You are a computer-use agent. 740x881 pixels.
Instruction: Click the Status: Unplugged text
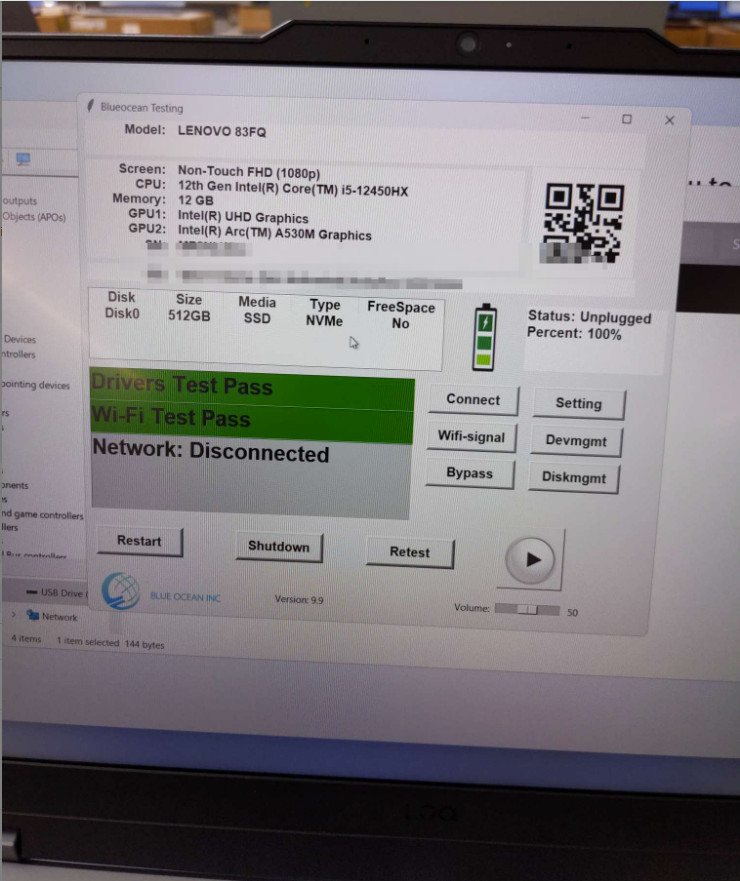pos(589,317)
